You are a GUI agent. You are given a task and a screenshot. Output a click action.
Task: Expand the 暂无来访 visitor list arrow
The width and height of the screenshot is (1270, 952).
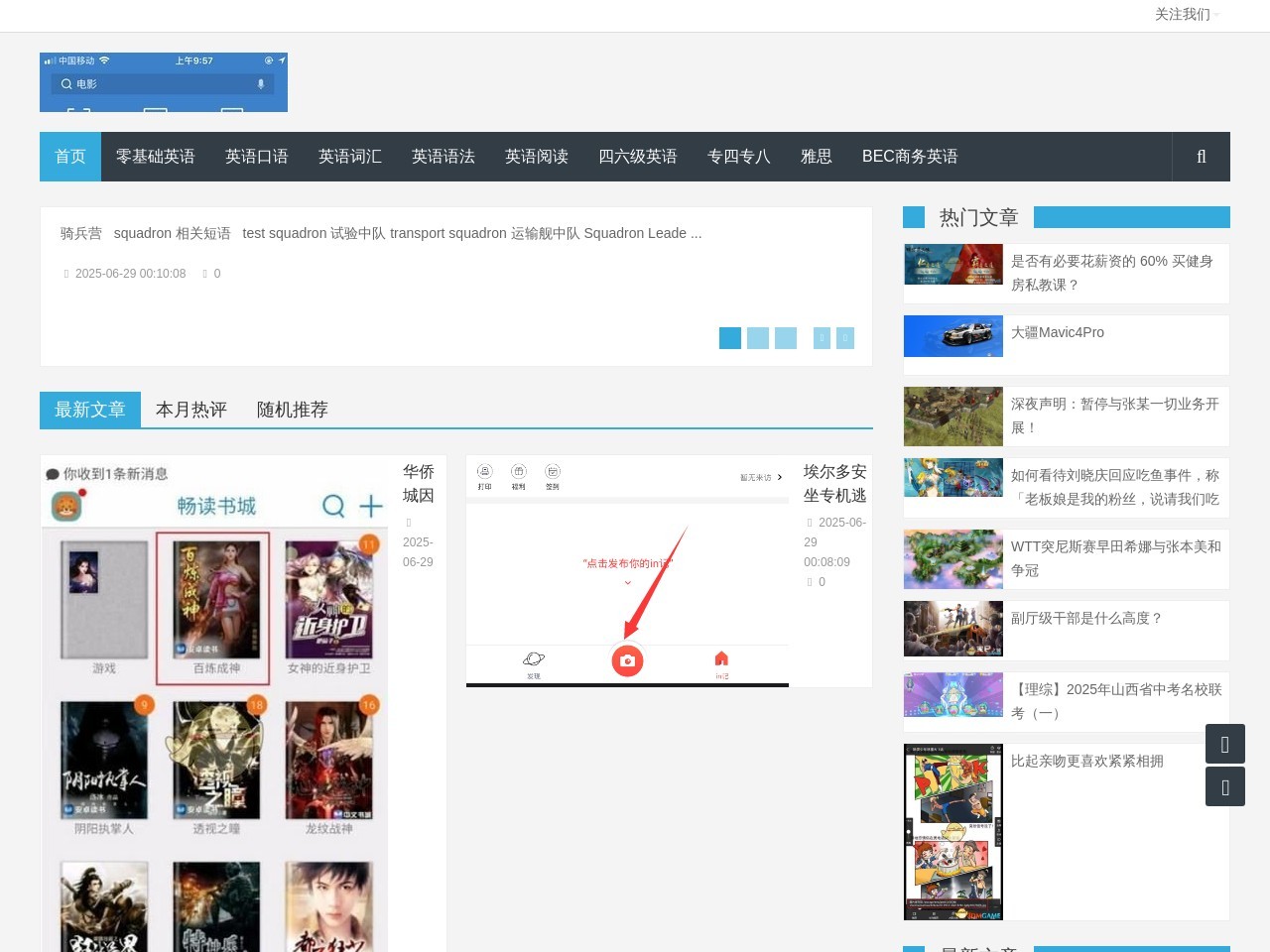[781, 477]
